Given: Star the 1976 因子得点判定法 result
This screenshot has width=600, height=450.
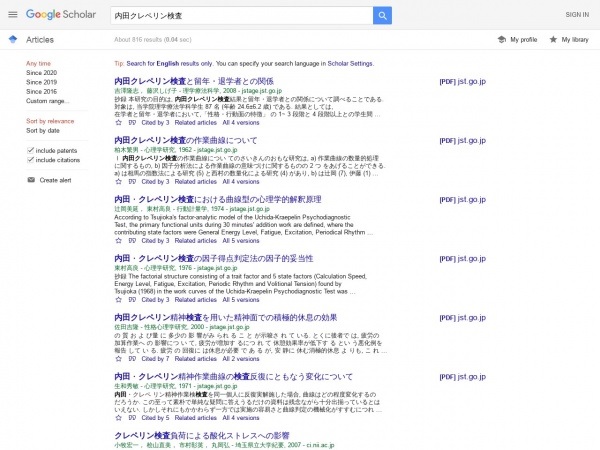Looking at the screenshot, I should pyautogui.click(x=119, y=300).
